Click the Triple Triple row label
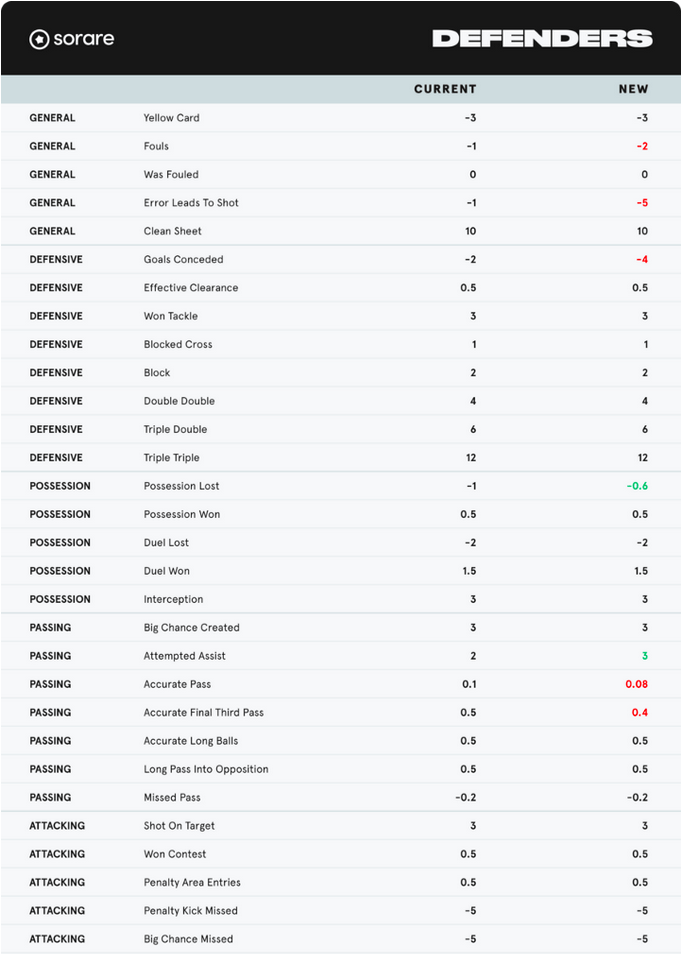 (x=172, y=458)
